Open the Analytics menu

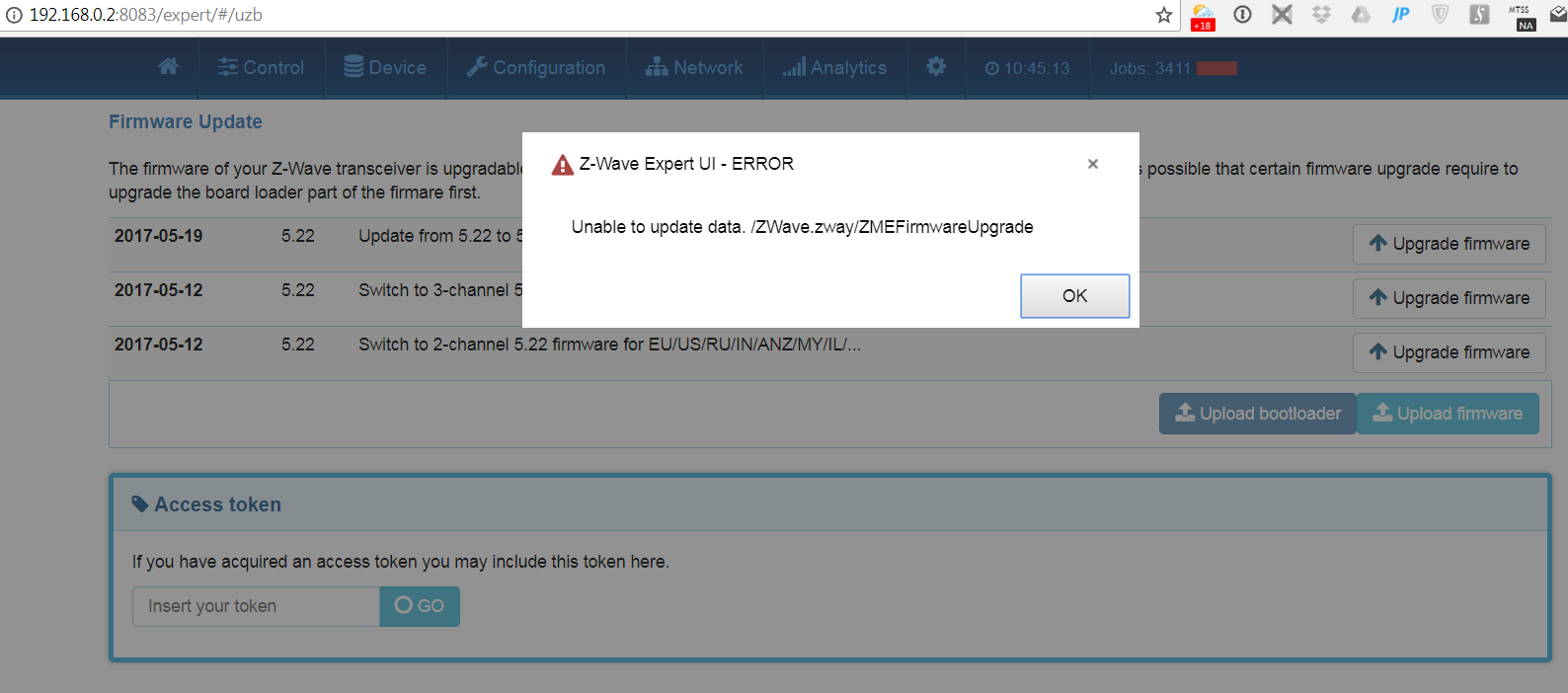(x=834, y=67)
